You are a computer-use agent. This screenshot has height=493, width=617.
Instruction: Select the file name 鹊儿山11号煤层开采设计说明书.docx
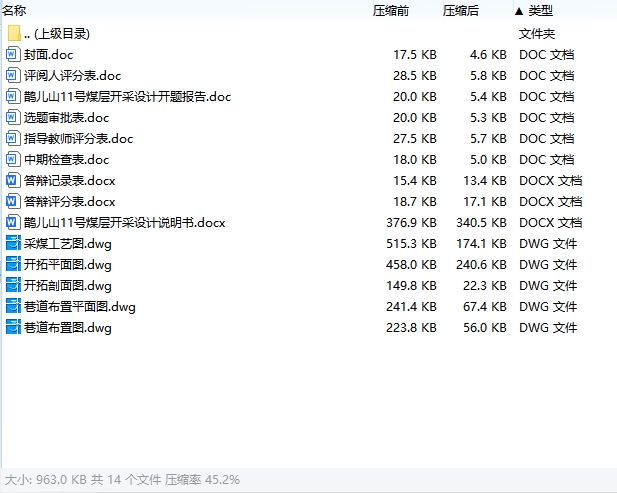pyautogui.click(x=124, y=223)
